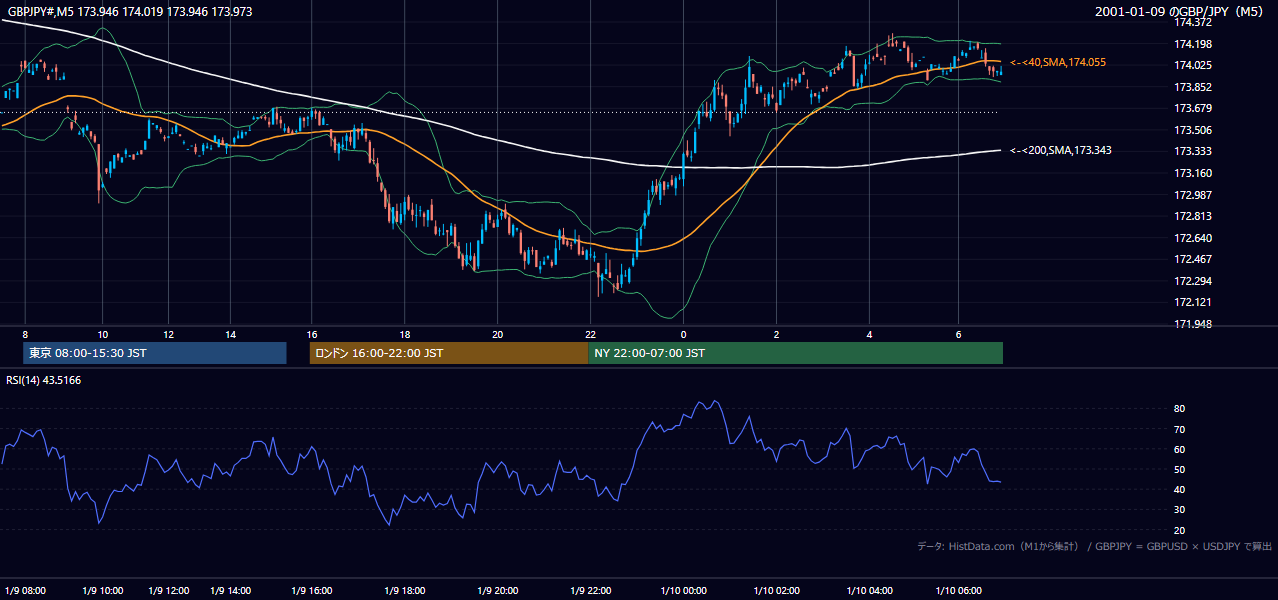The height and width of the screenshot is (600, 1278).
Task: Click the RSI(14) 43.5166 indicator label
Action: 44,380
